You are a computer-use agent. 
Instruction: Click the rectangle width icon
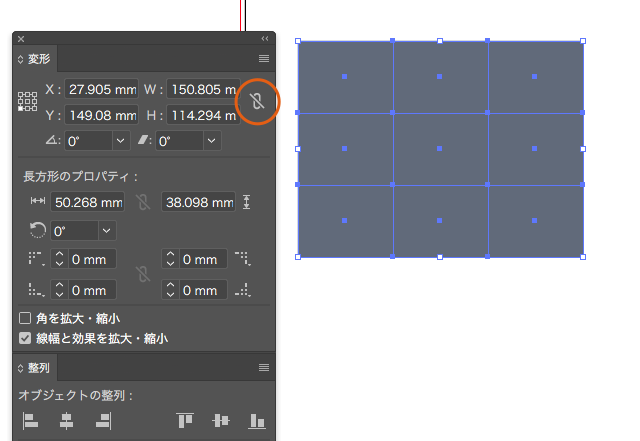click(x=38, y=200)
